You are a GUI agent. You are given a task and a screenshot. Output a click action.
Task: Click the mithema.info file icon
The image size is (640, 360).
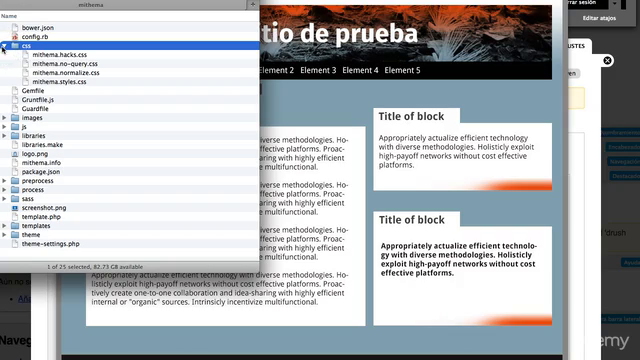(15, 163)
